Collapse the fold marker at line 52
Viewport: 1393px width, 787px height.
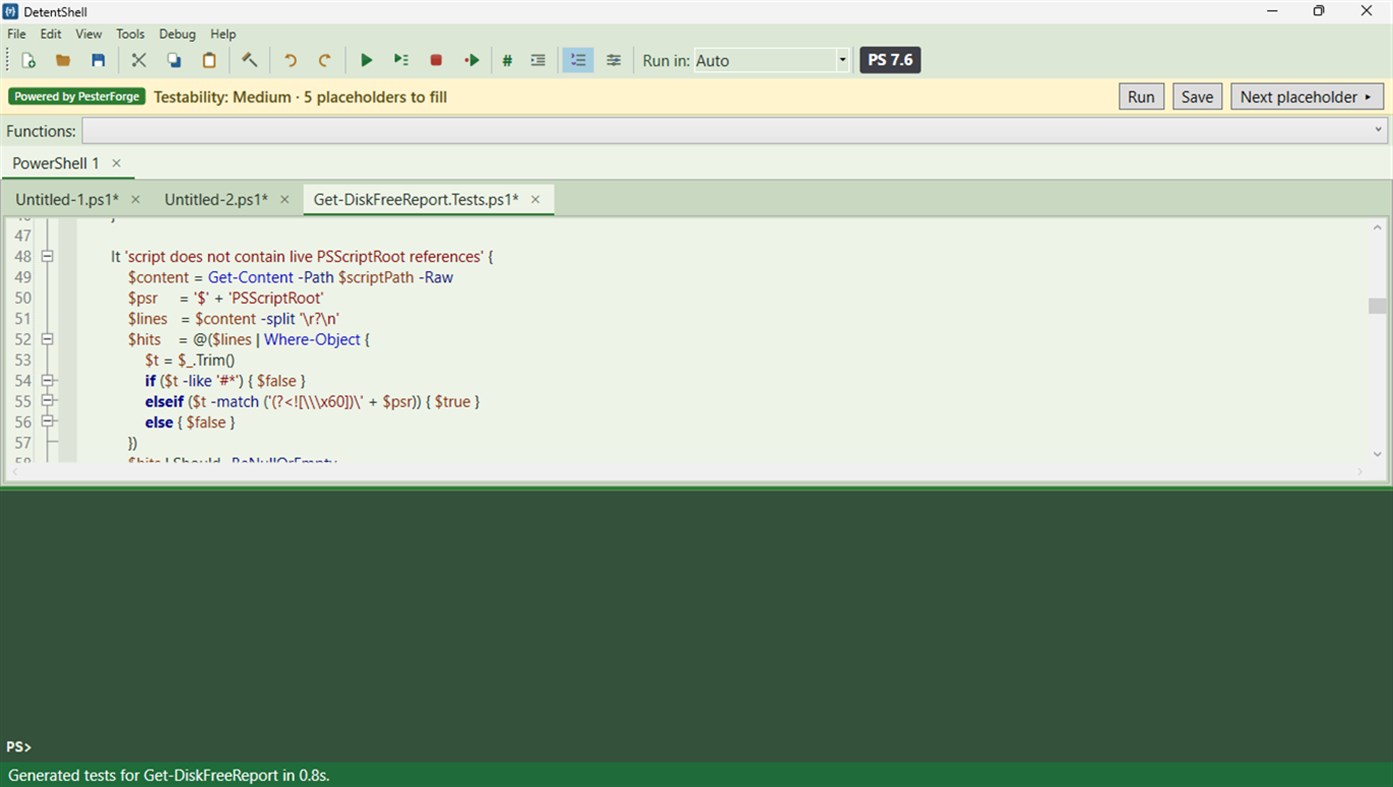point(47,339)
